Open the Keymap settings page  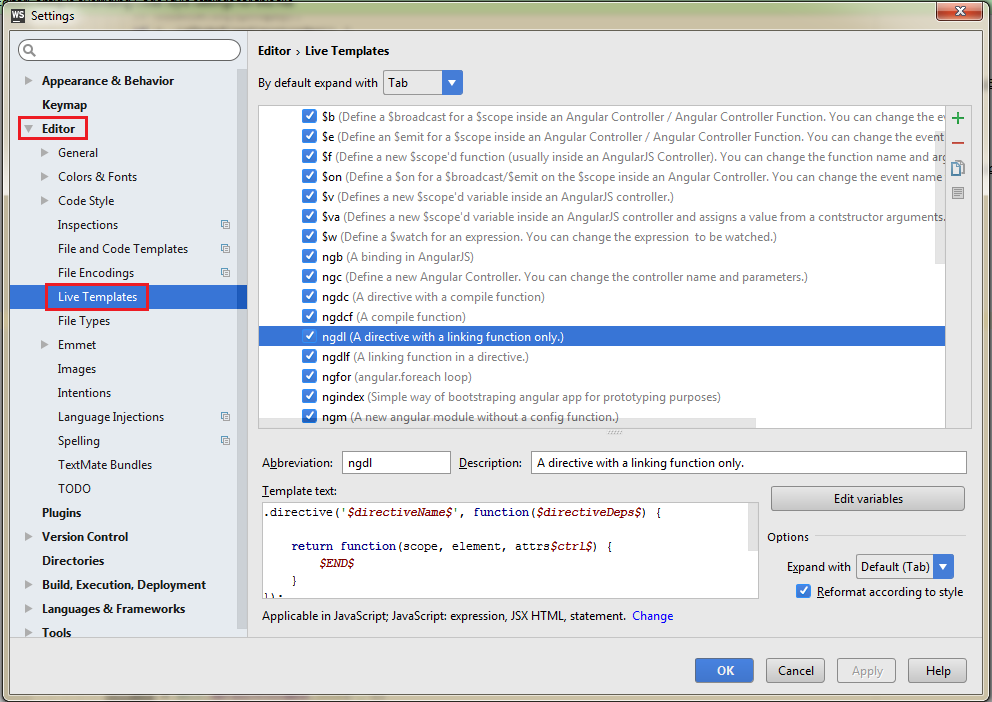pos(61,104)
